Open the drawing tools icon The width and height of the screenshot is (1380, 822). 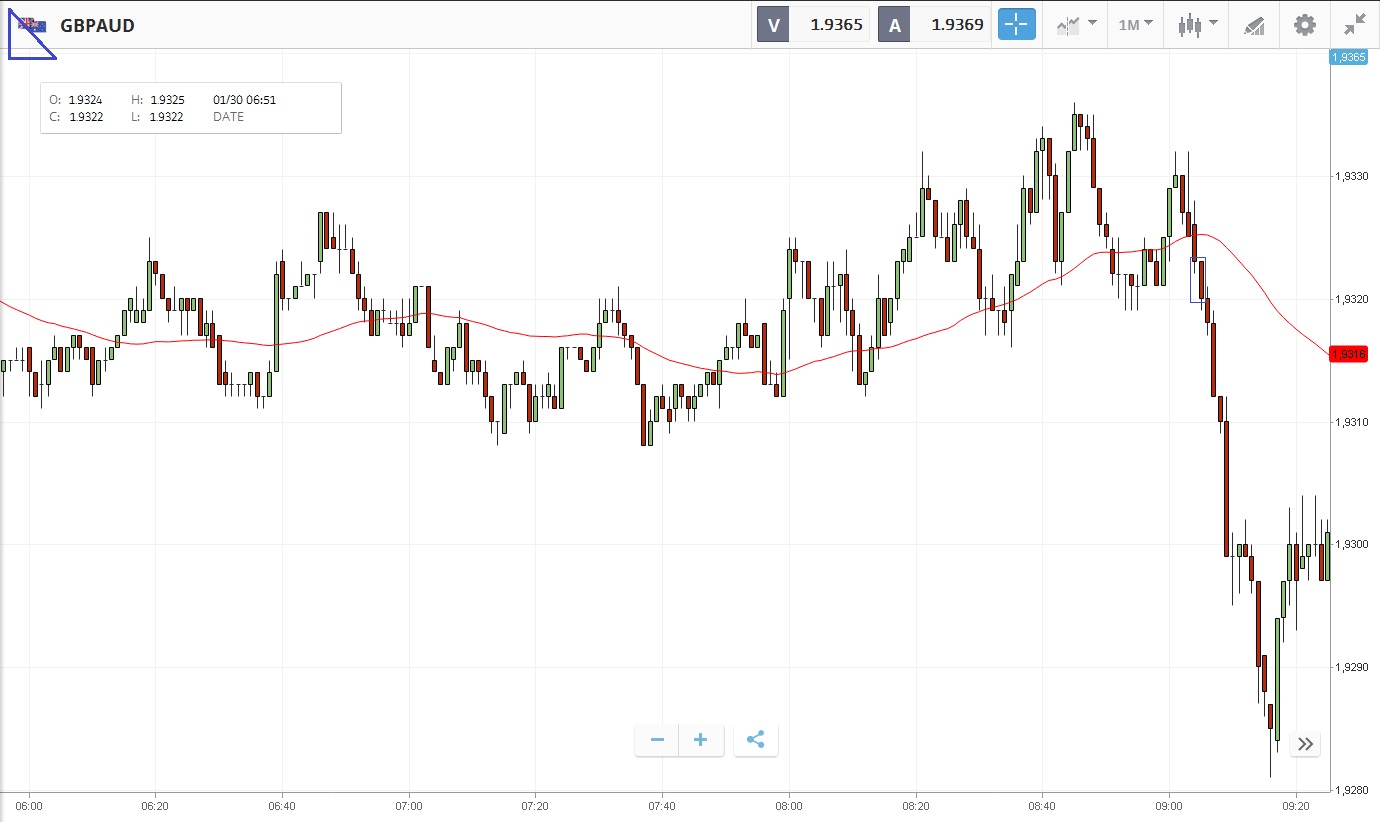(1254, 25)
